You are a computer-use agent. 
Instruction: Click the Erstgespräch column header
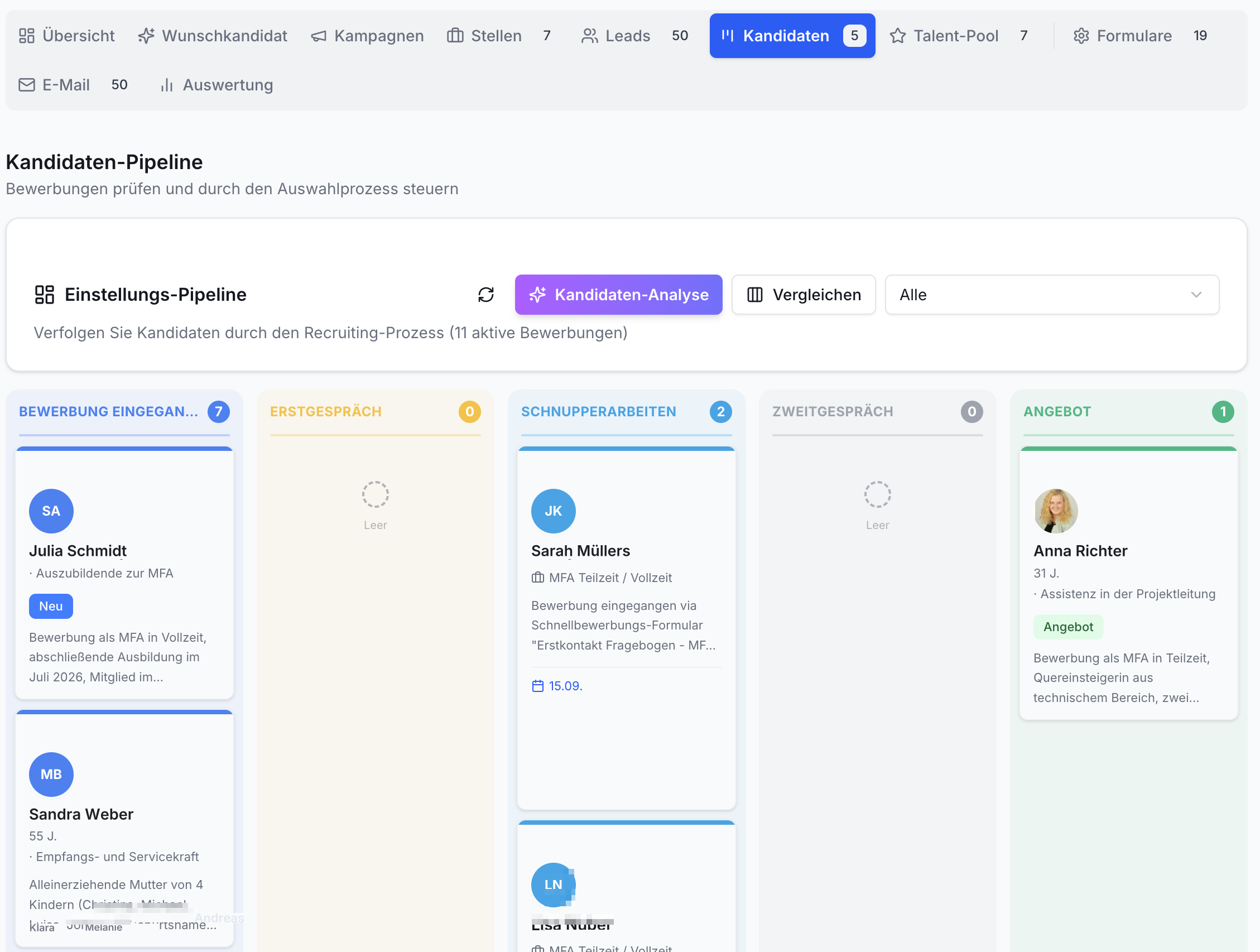pos(326,411)
